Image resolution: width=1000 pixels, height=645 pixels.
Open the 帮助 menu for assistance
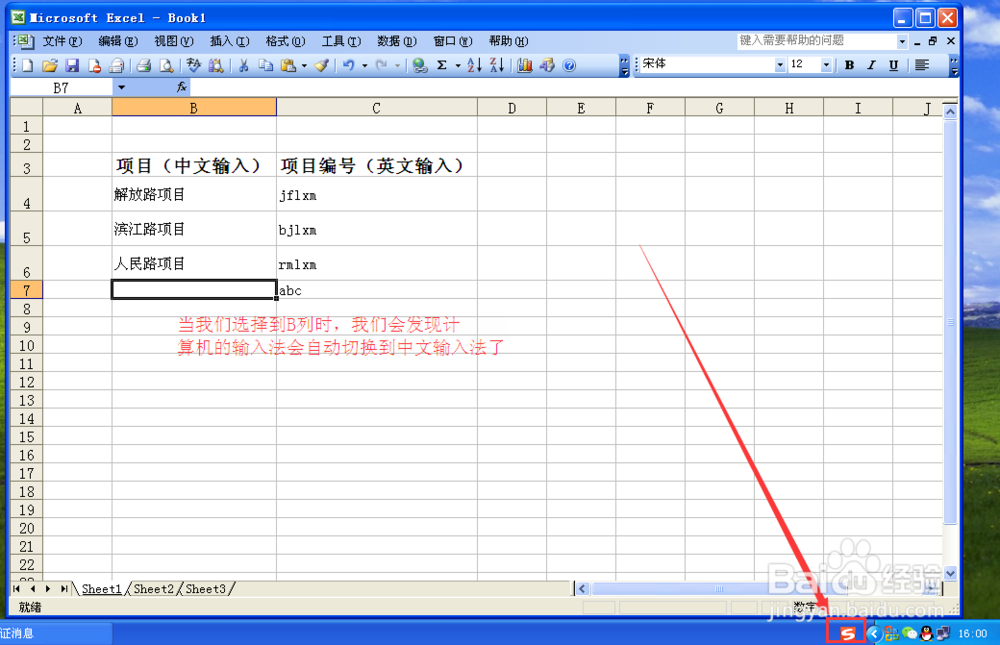point(508,41)
